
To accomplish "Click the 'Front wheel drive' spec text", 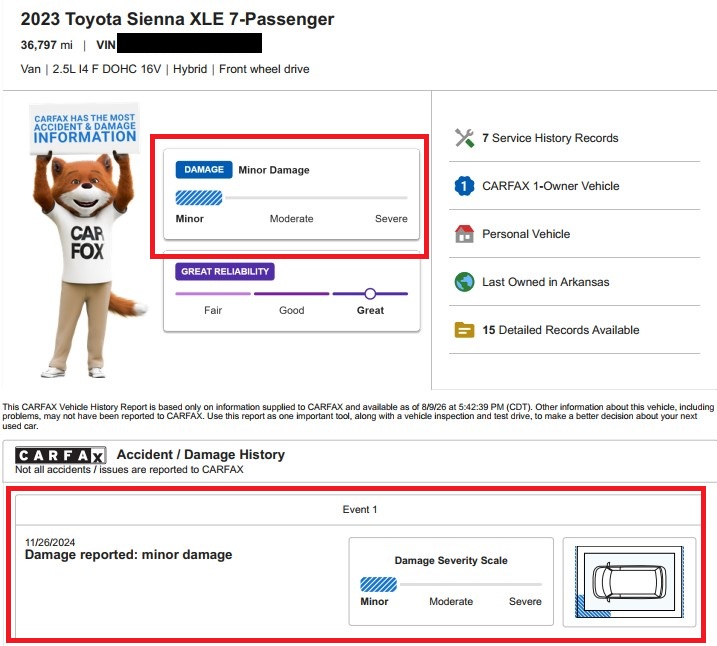I will coord(264,69).
